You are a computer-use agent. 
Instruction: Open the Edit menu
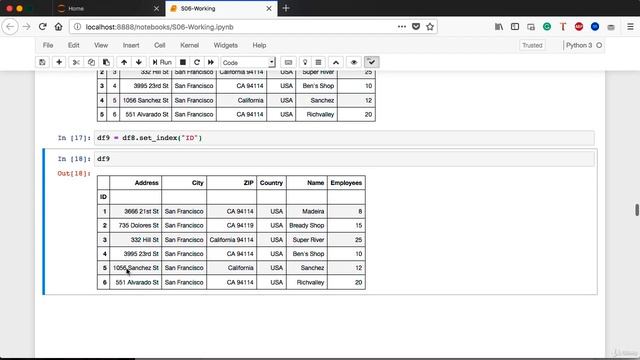[x=73, y=45]
